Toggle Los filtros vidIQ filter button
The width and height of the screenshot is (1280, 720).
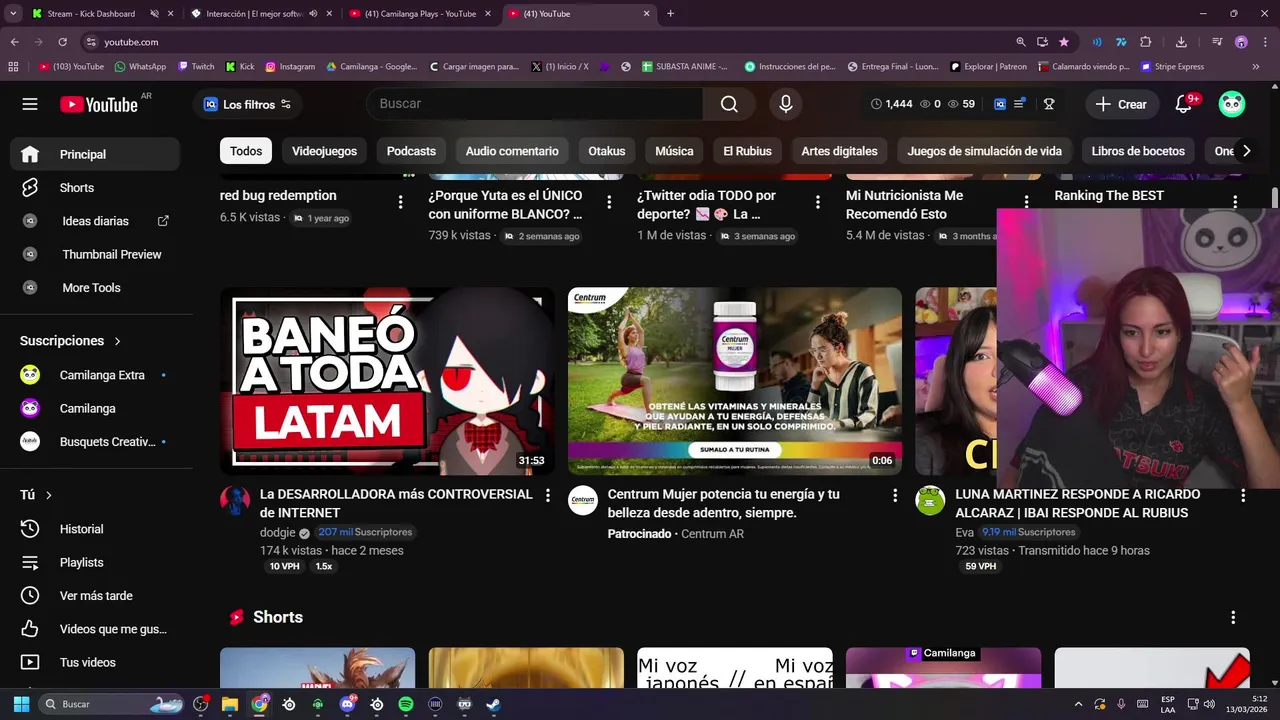[x=247, y=104]
